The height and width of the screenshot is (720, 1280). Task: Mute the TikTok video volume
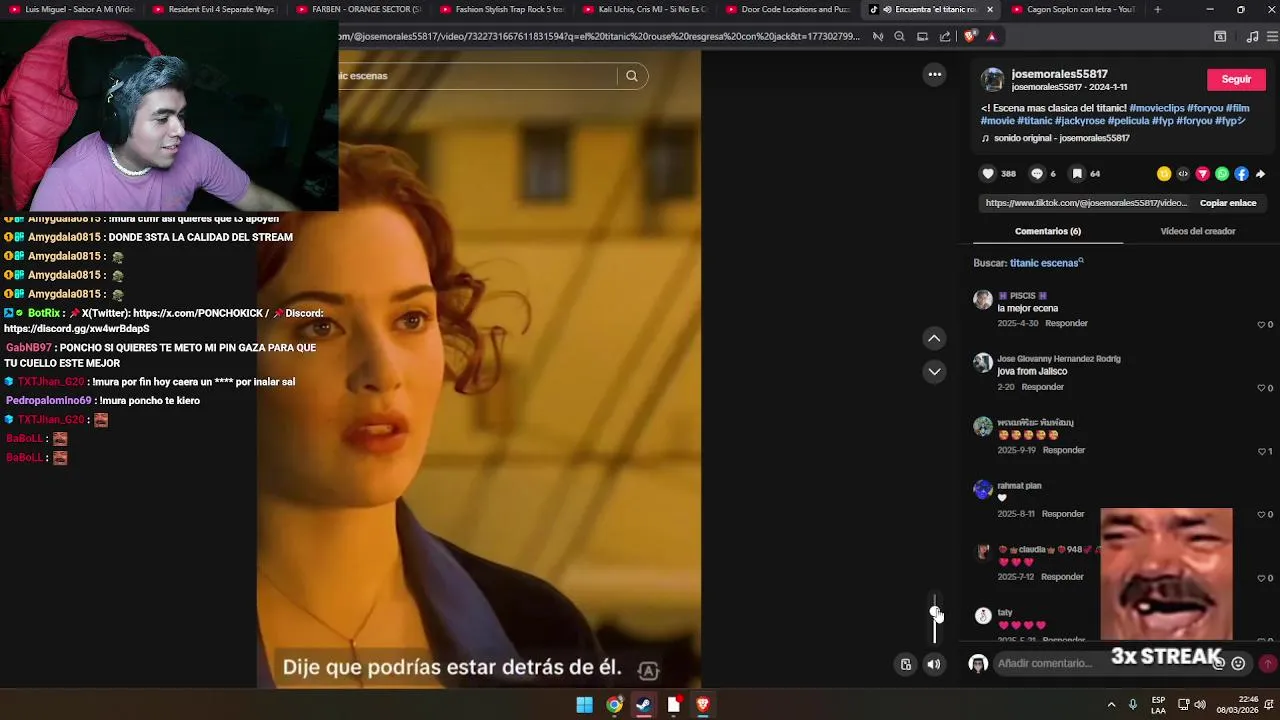934,664
